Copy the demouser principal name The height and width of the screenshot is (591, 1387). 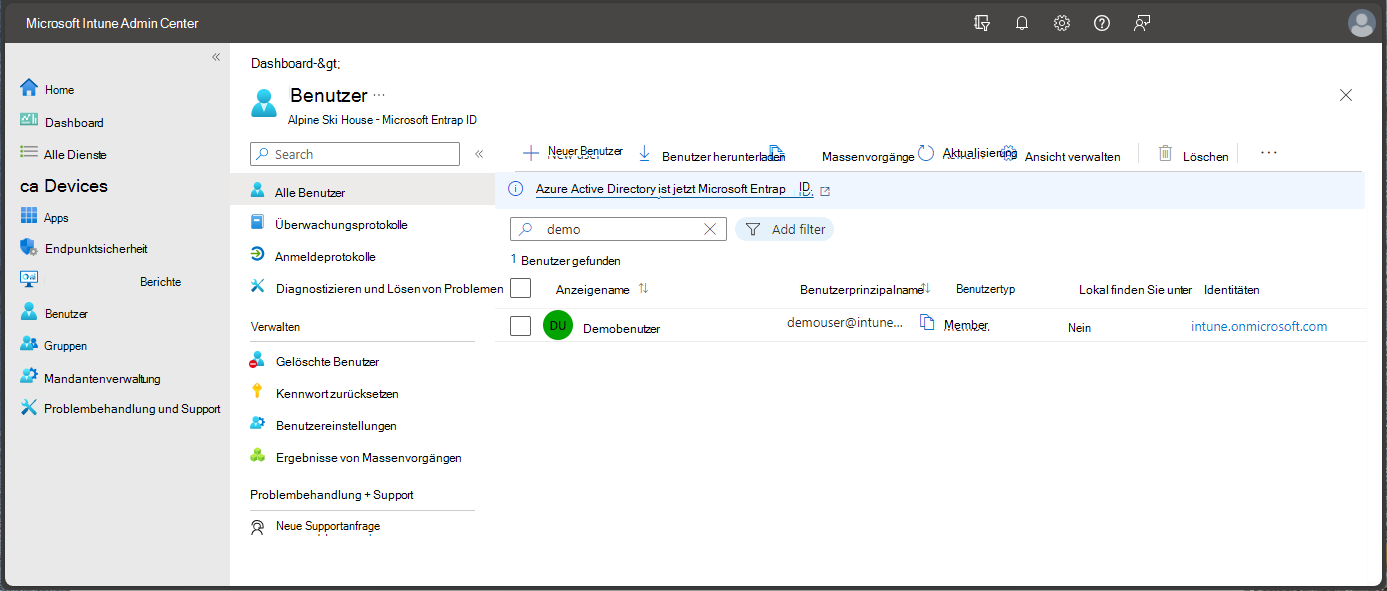[x=927, y=322]
